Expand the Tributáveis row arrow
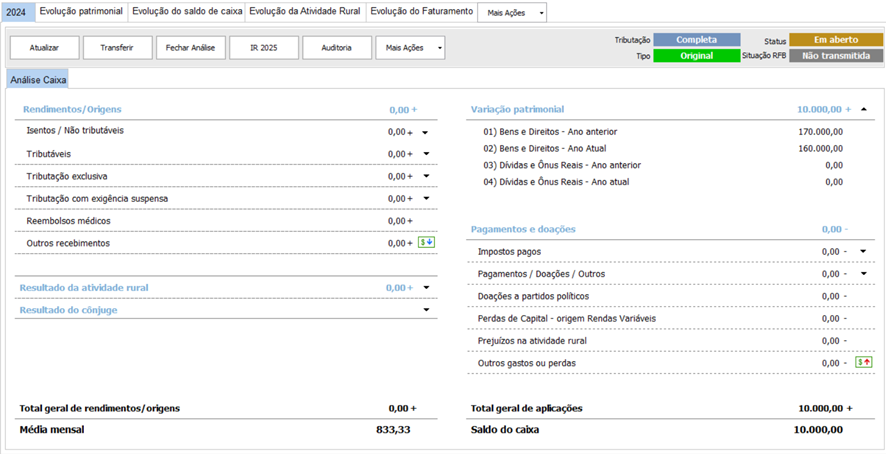 pyautogui.click(x=425, y=154)
